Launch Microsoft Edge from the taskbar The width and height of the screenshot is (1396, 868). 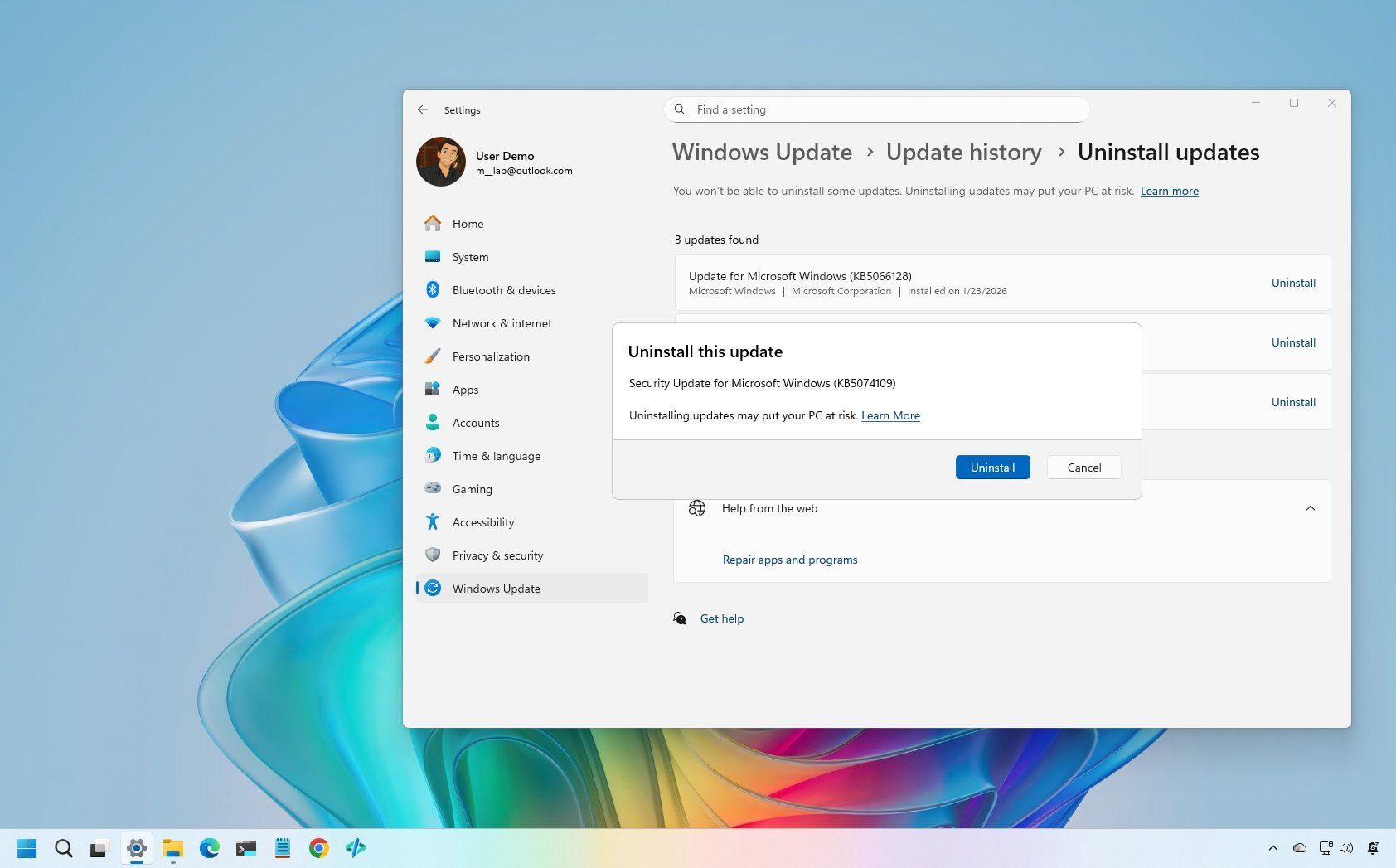tap(209, 848)
